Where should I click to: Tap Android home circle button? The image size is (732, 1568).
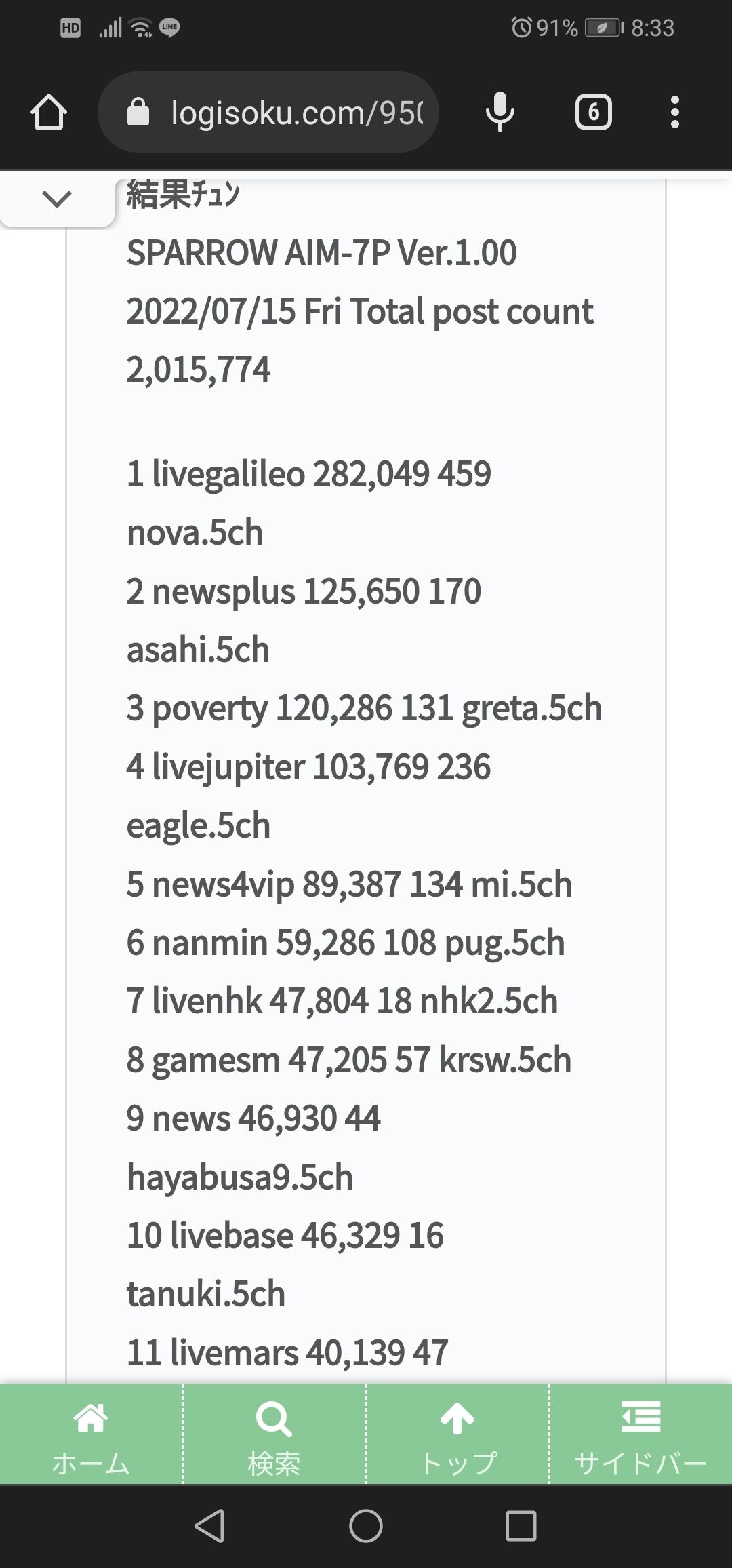[366, 1526]
